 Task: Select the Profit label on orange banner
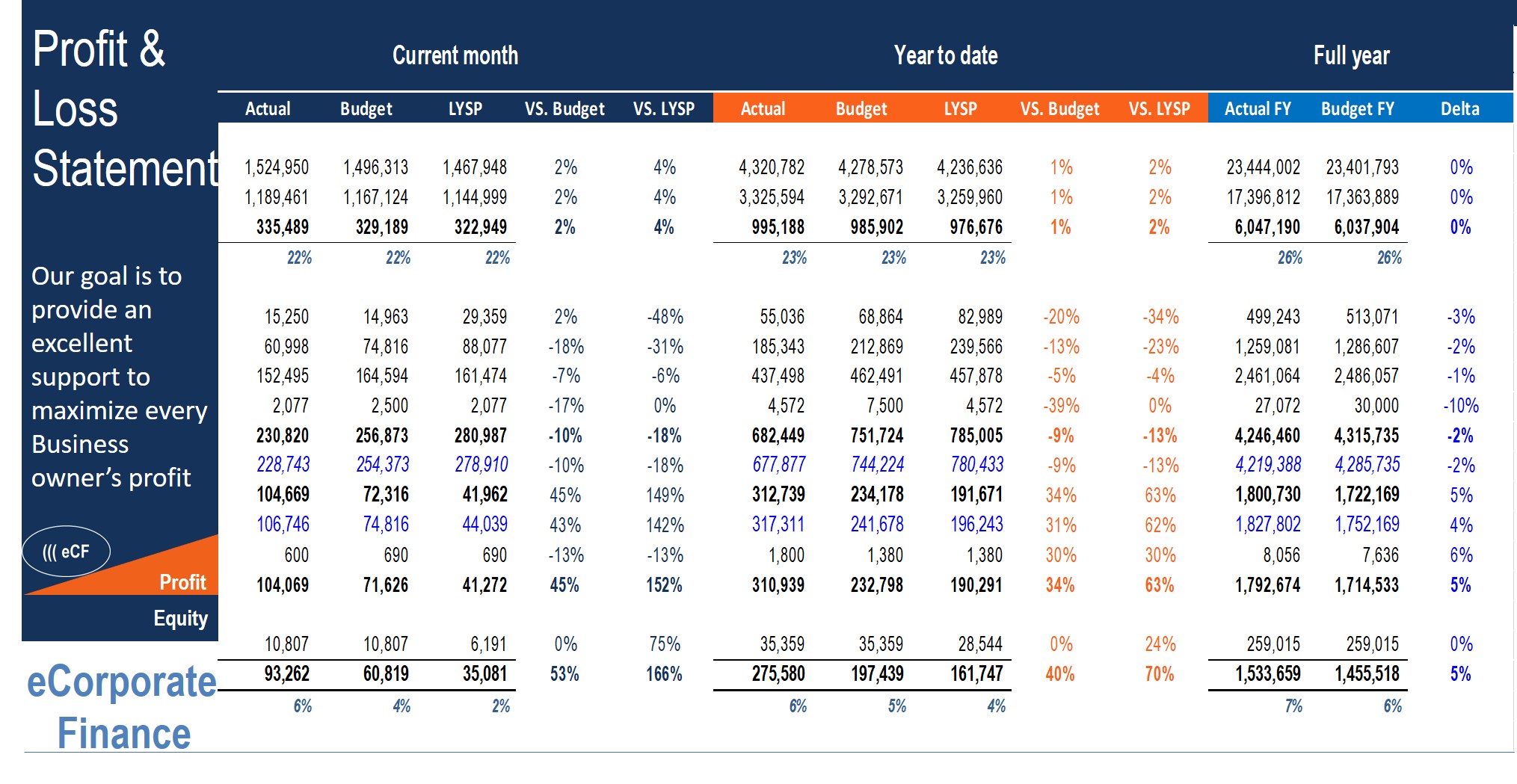click(x=182, y=582)
